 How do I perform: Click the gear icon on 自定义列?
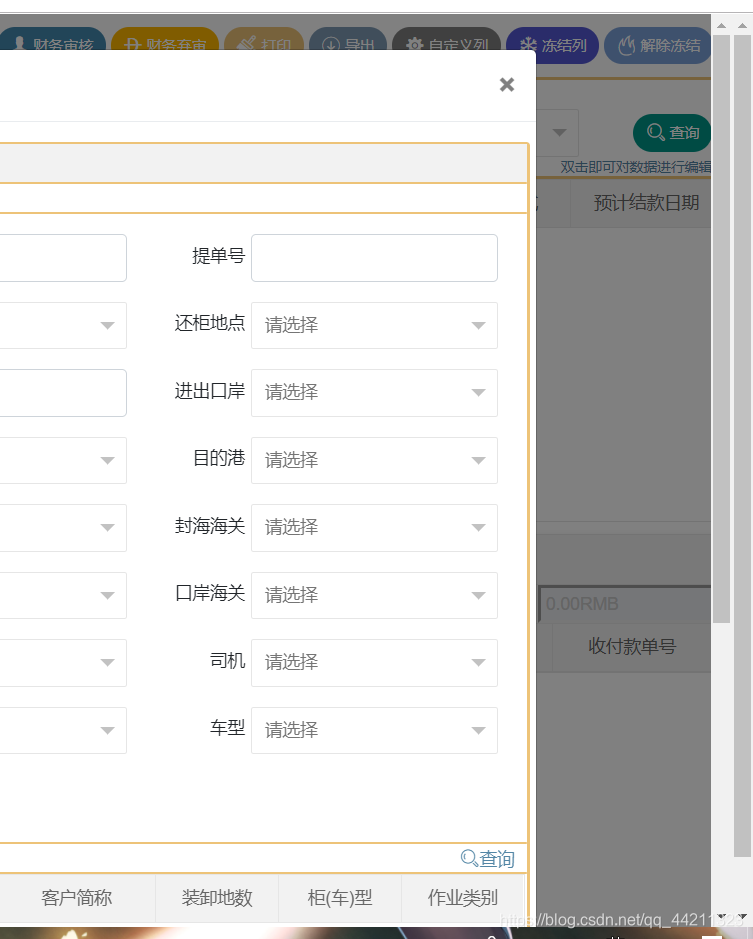[415, 44]
